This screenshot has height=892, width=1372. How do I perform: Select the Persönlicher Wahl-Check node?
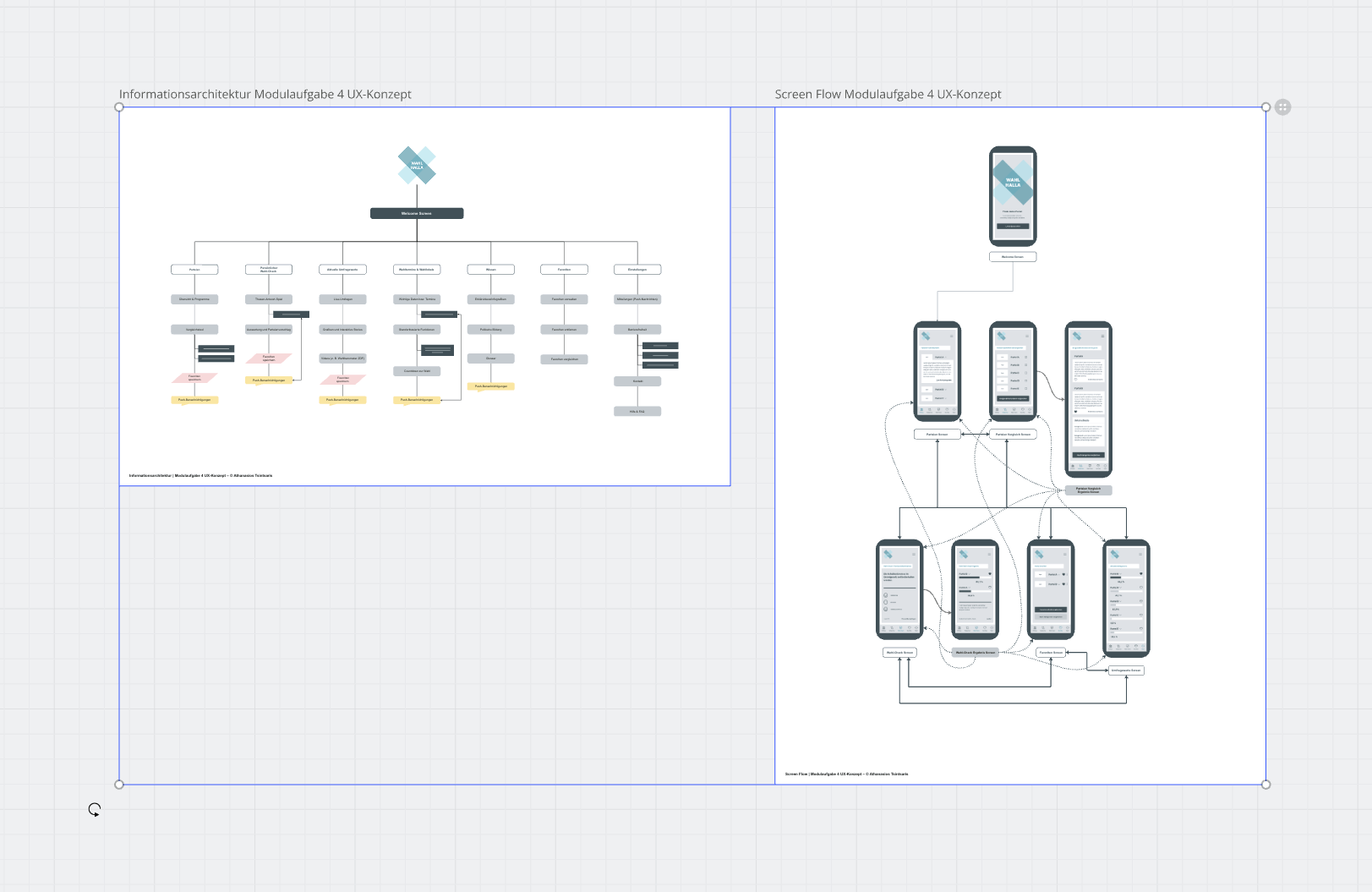(x=269, y=270)
